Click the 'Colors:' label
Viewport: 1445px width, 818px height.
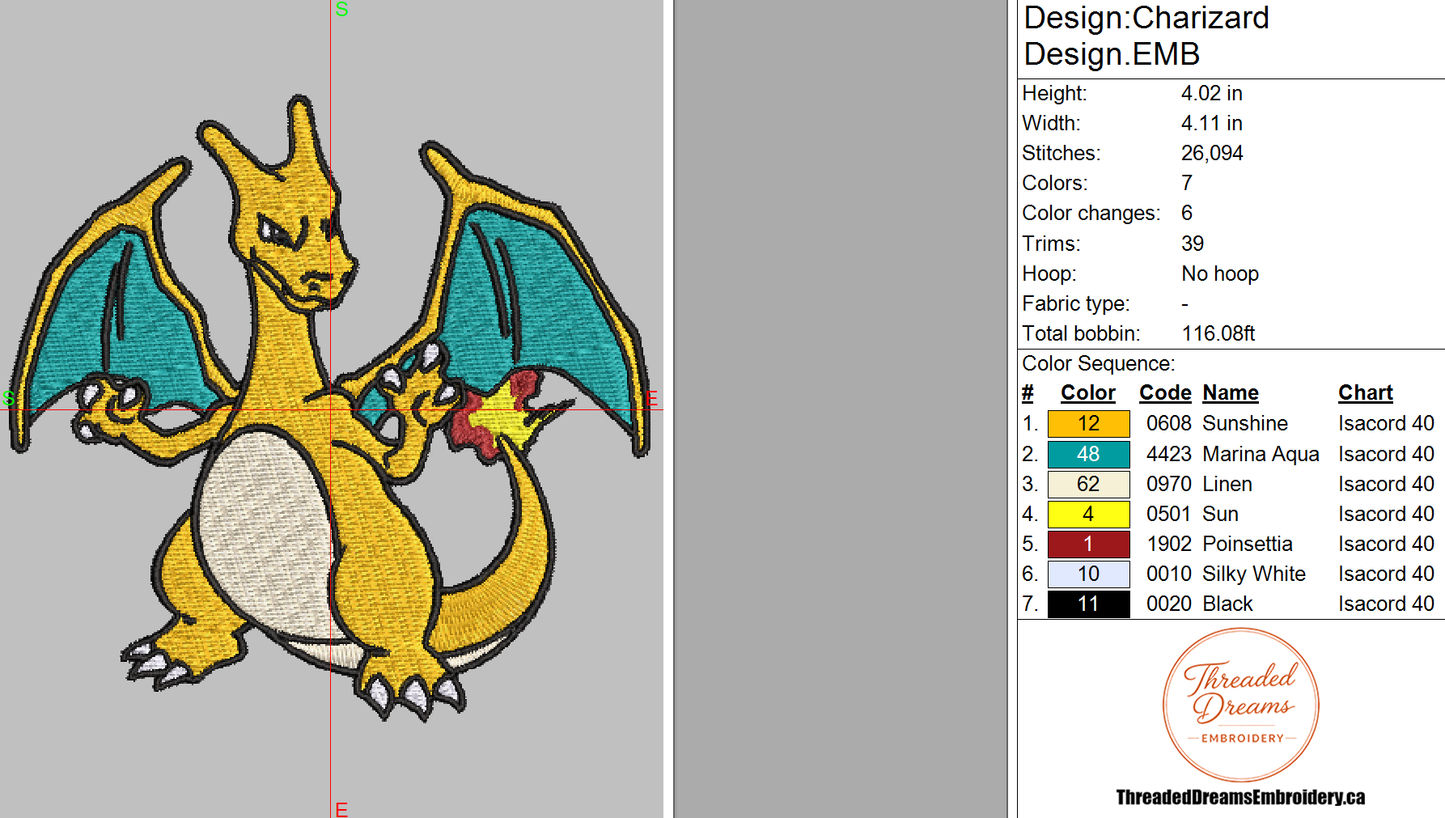pyautogui.click(x=1054, y=183)
